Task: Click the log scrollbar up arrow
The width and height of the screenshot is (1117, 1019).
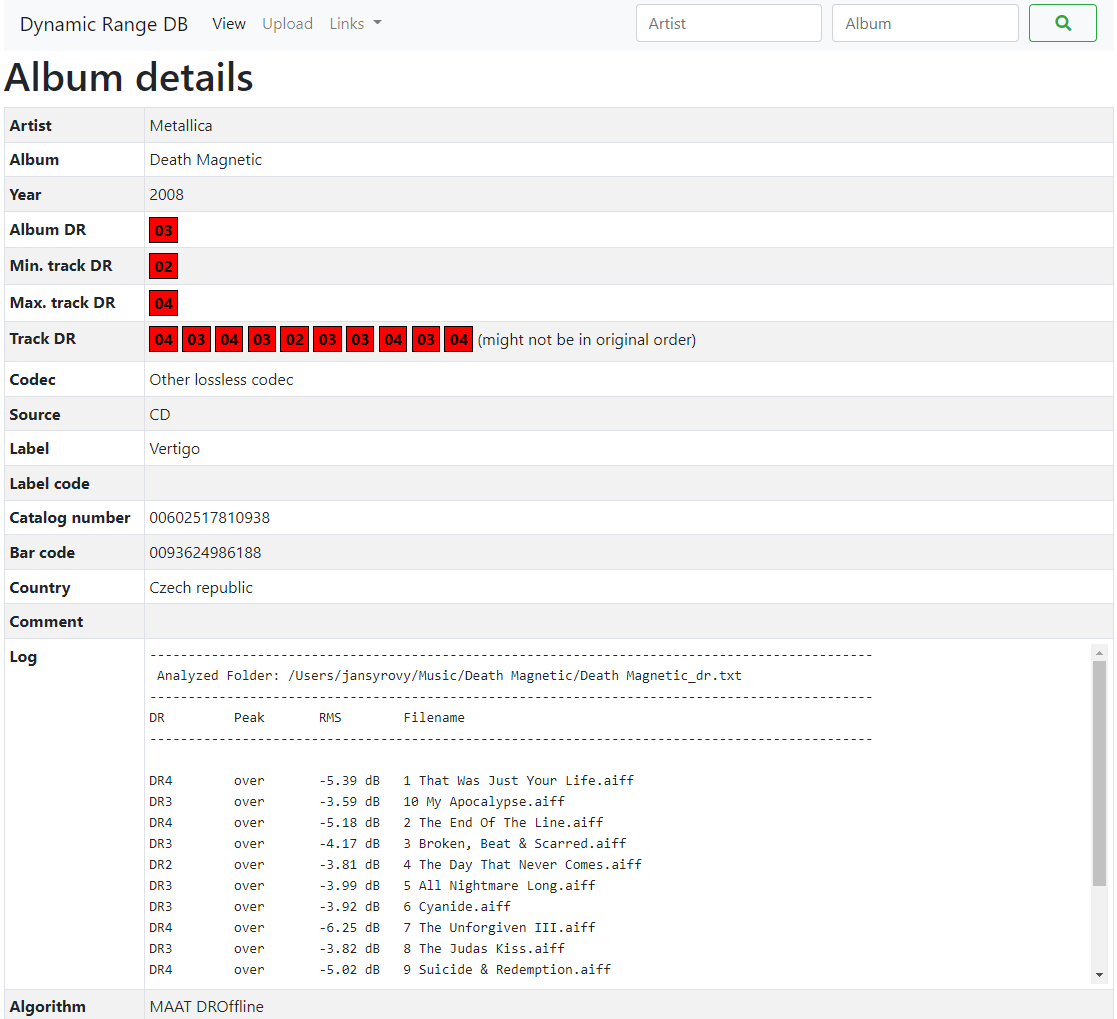Action: point(1099,652)
